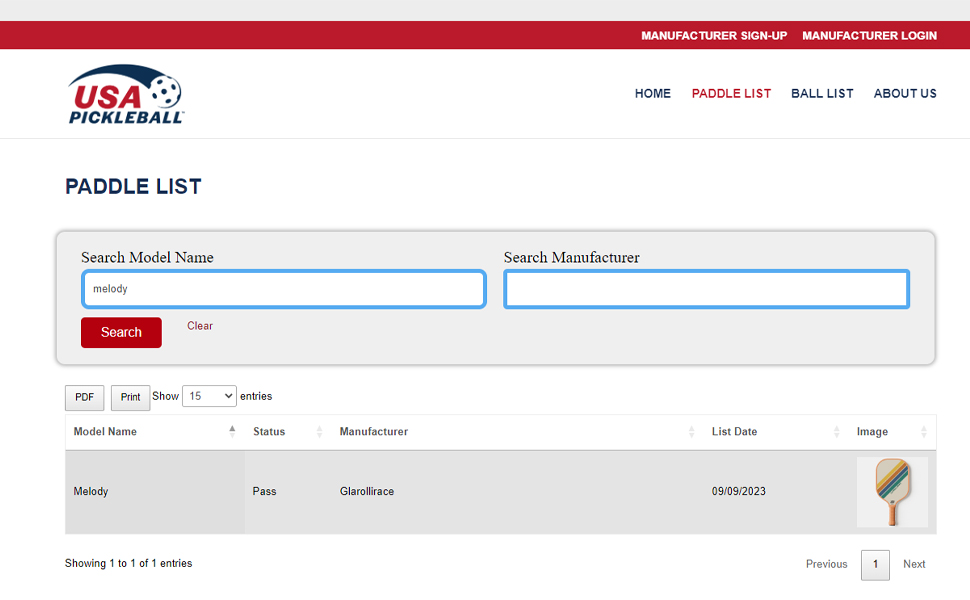Sort table by List Date arrows
The image size is (970, 600).
[836, 431]
